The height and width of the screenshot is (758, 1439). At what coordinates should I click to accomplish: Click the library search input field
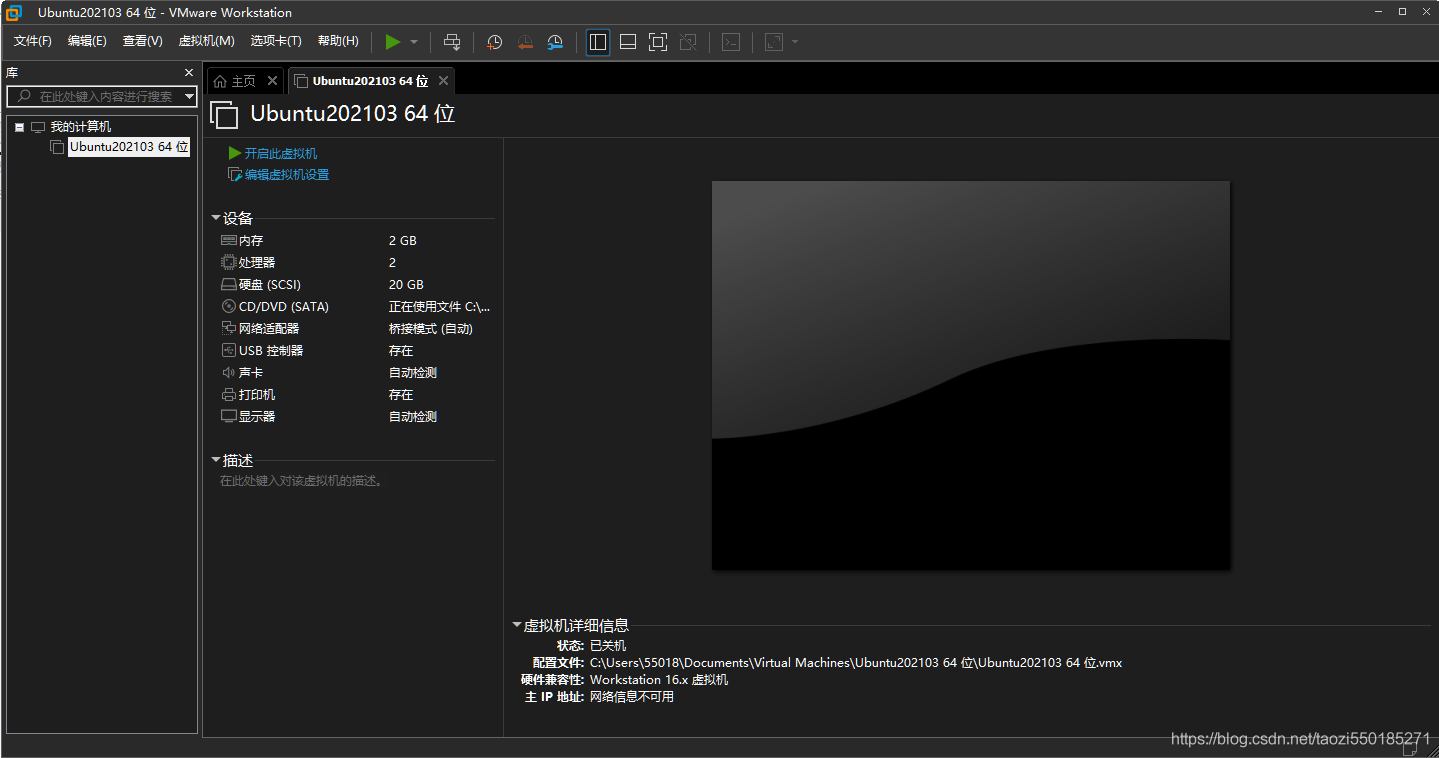[x=100, y=97]
